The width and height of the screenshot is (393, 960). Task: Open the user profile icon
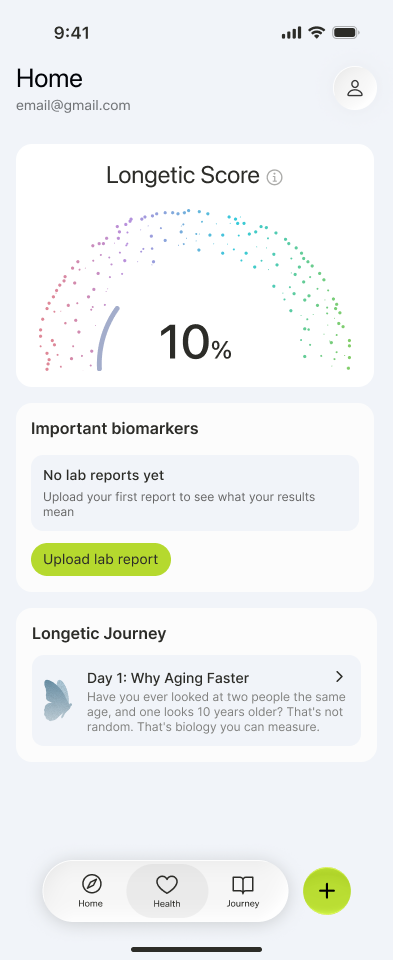coord(355,88)
